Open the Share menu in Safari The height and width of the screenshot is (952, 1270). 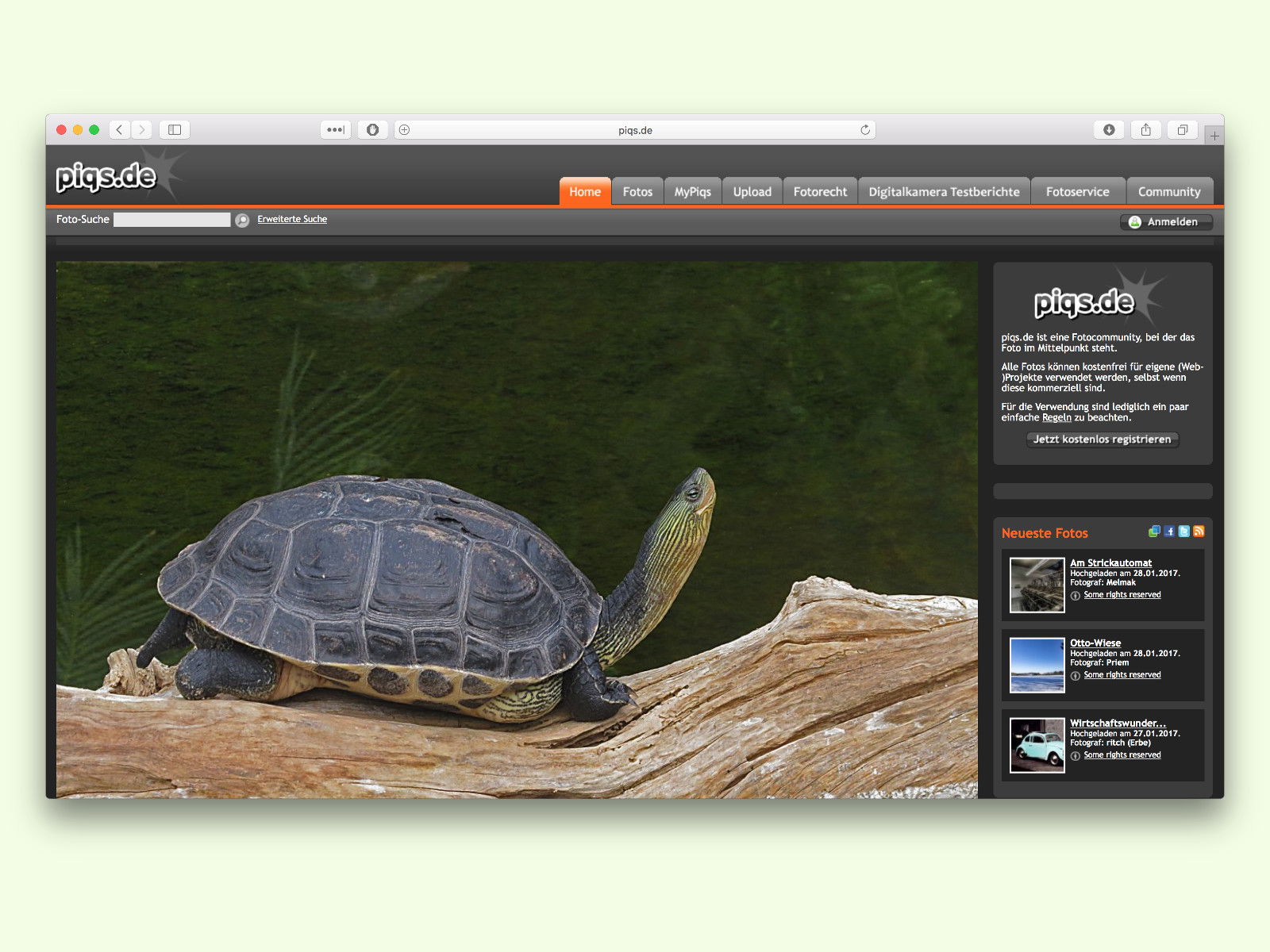coord(1145,129)
